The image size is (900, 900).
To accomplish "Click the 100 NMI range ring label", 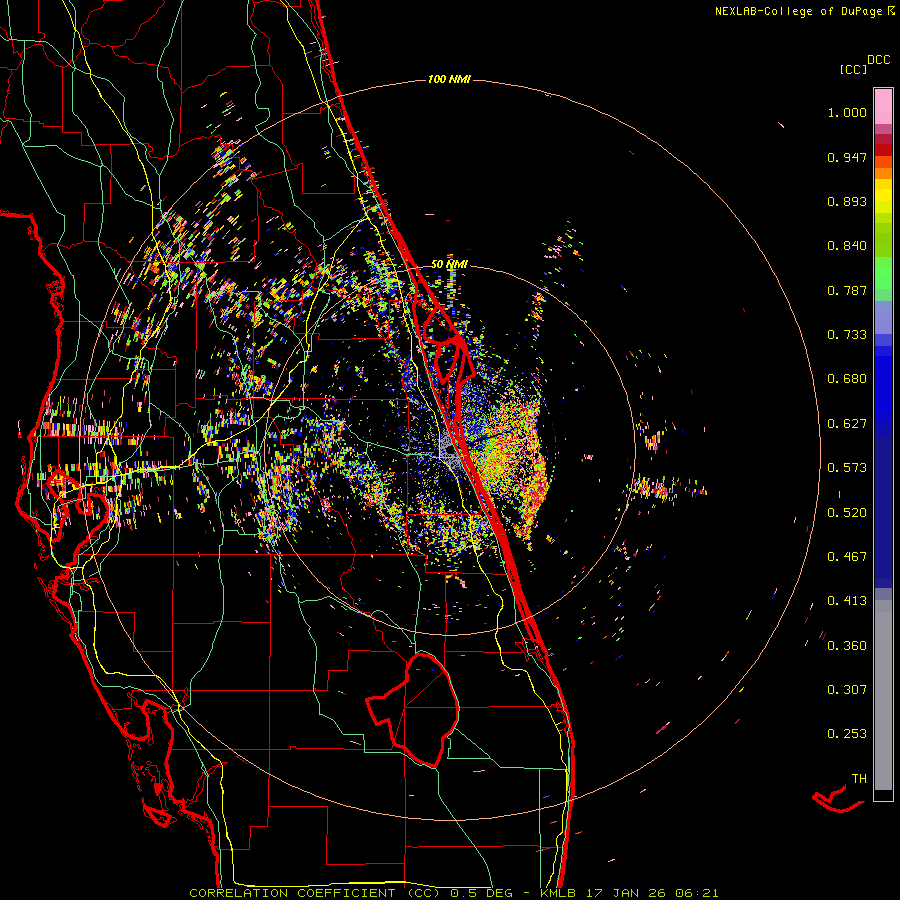I will coord(449,79).
